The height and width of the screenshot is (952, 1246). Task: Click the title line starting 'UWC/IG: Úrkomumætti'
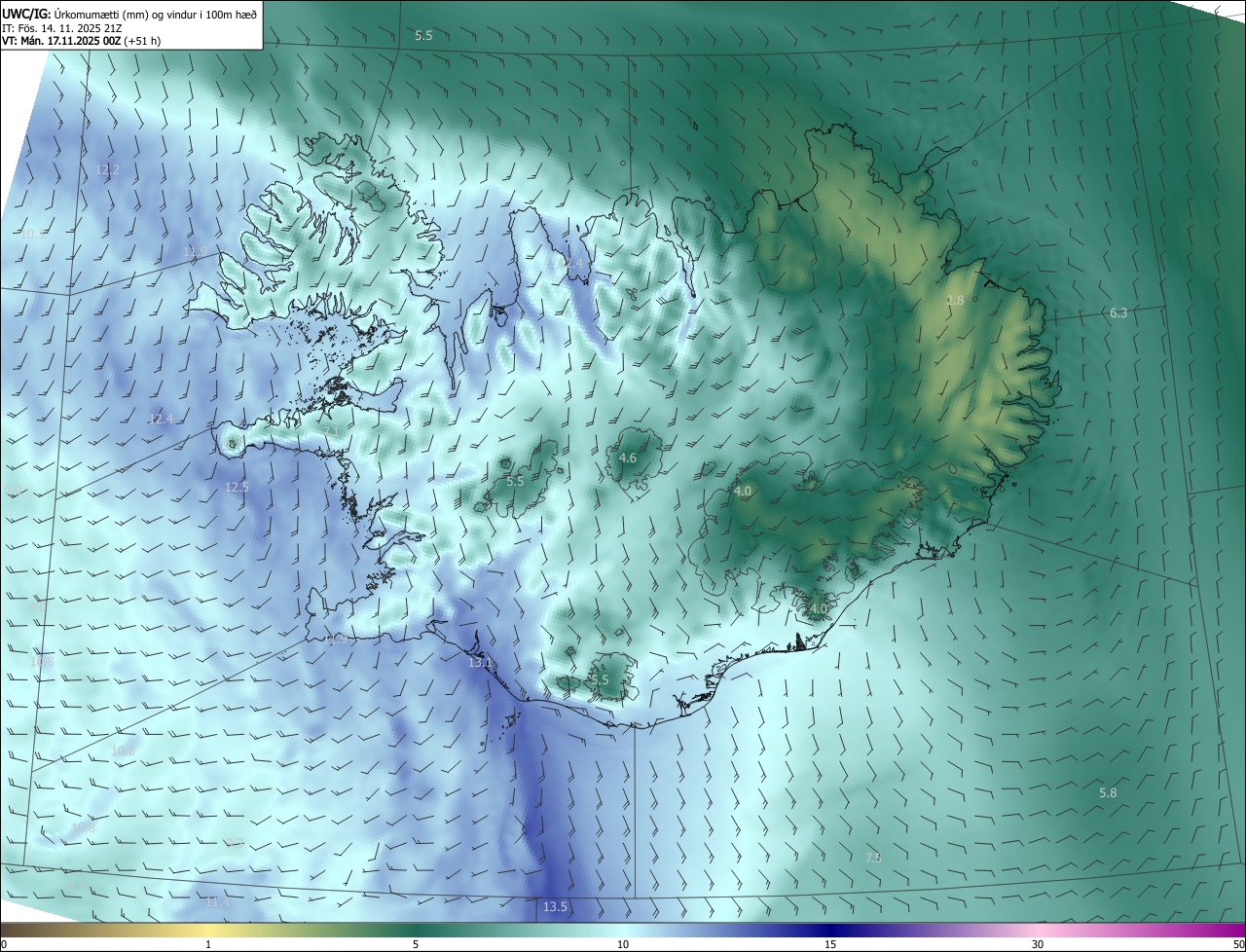click(129, 13)
